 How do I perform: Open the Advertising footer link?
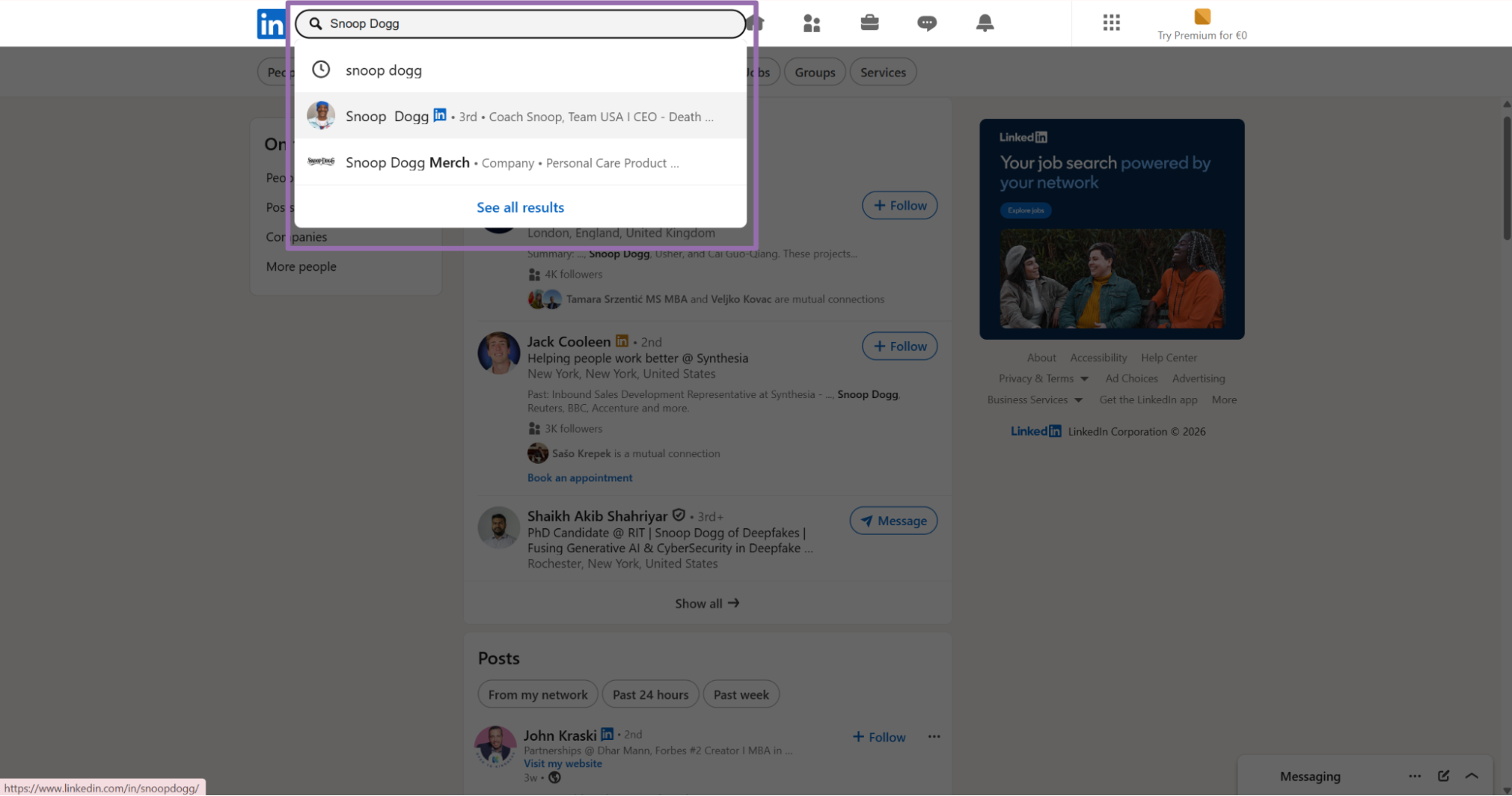pos(1198,378)
